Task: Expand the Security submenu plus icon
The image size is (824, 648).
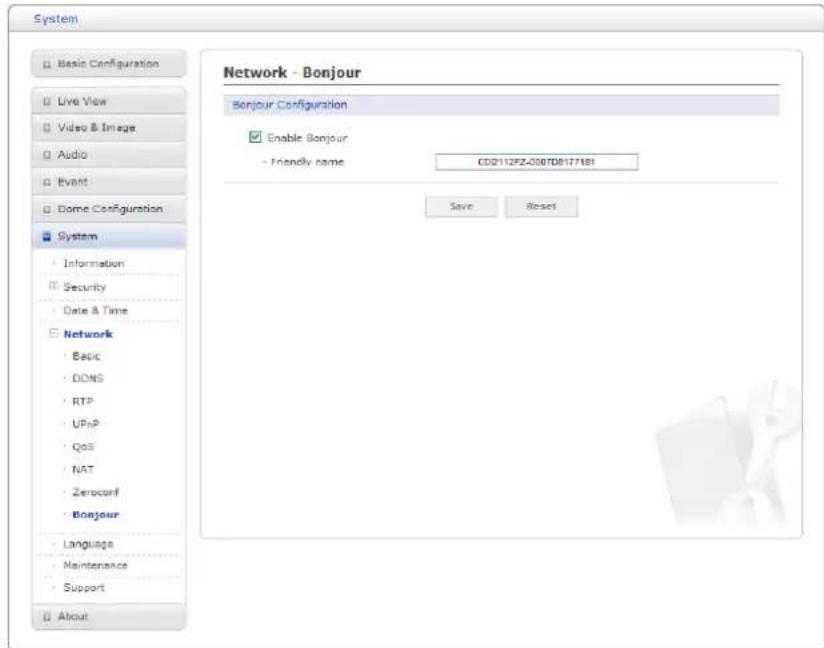Action: 53,286
